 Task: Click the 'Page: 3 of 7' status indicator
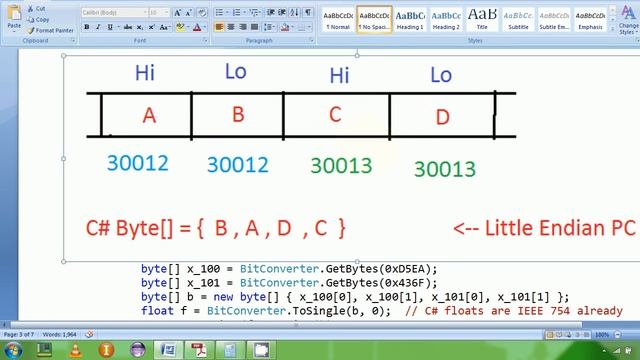tap(19, 335)
